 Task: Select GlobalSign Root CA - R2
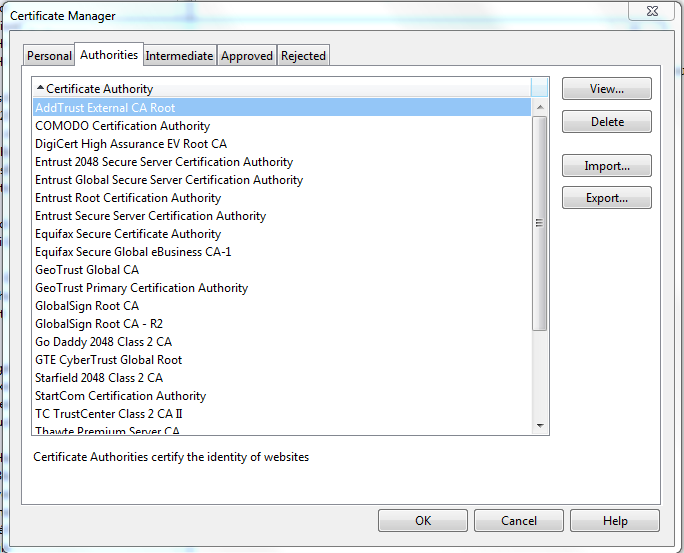[x=282, y=324]
